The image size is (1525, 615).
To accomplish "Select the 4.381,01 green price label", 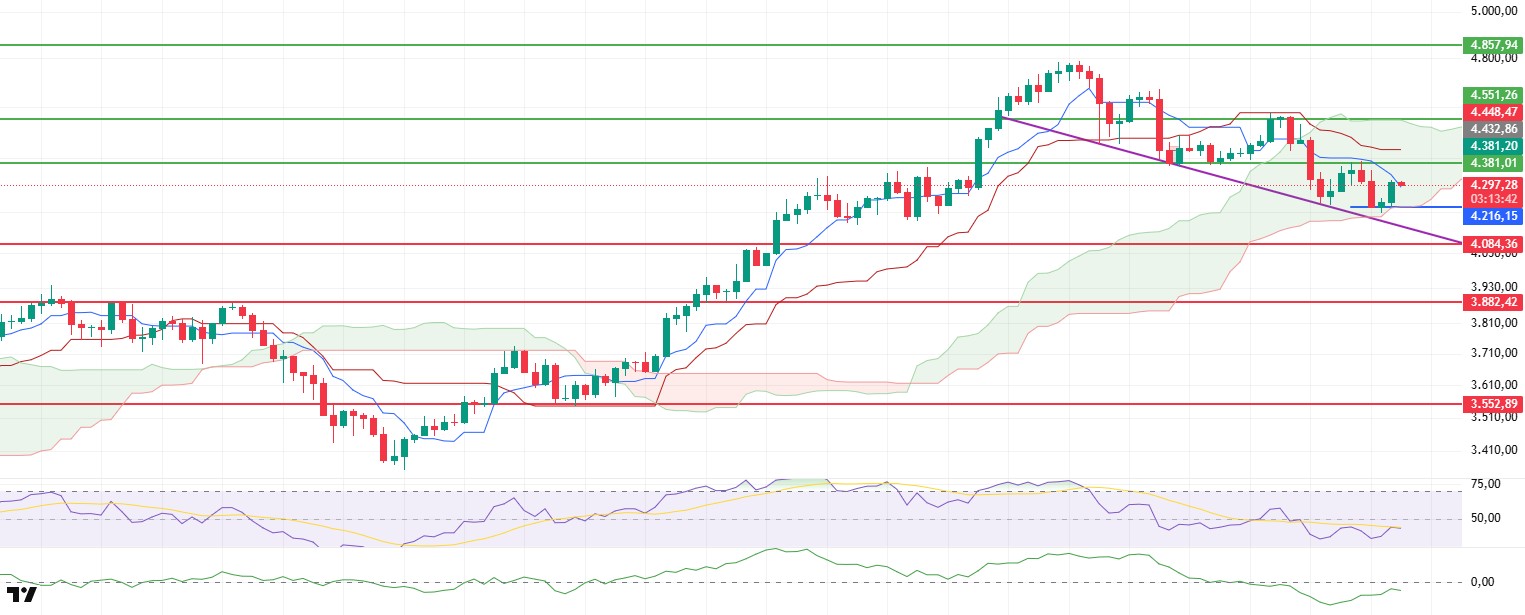I will coord(1491,163).
